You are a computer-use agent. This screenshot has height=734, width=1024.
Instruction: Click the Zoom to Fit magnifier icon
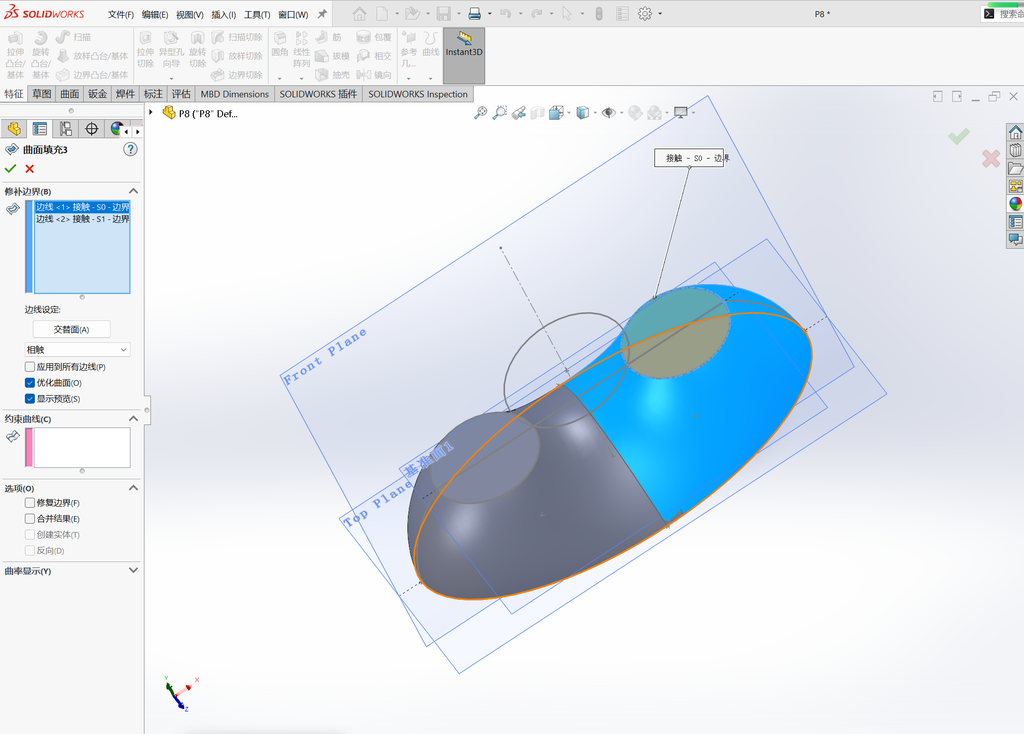(480, 113)
